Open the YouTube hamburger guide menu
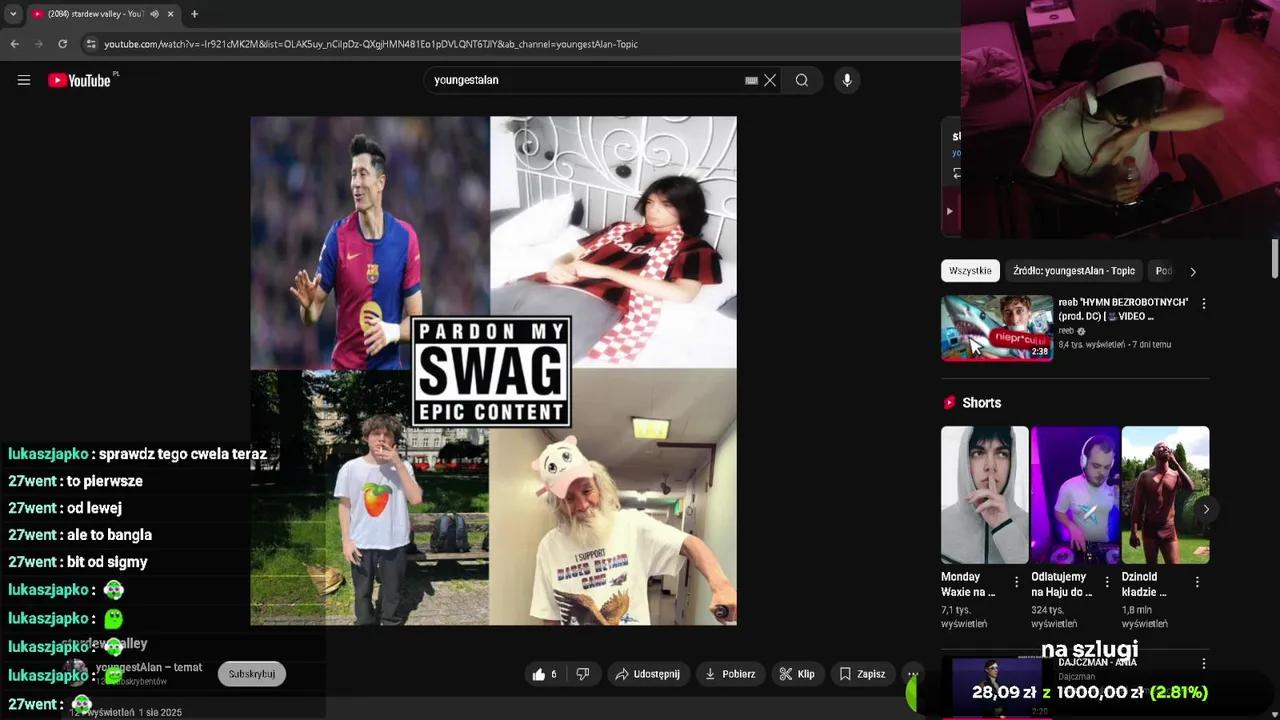 [x=24, y=80]
